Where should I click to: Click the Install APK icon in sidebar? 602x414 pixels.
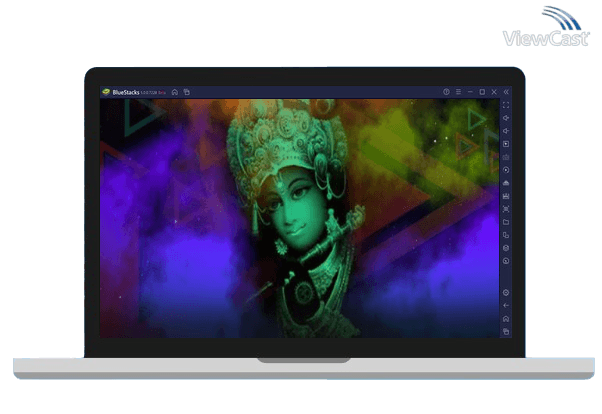pyautogui.click(x=506, y=183)
